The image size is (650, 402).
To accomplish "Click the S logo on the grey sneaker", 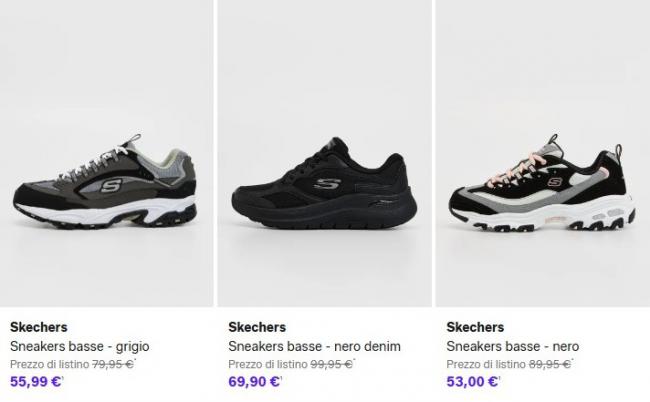I will click(x=110, y=186).
